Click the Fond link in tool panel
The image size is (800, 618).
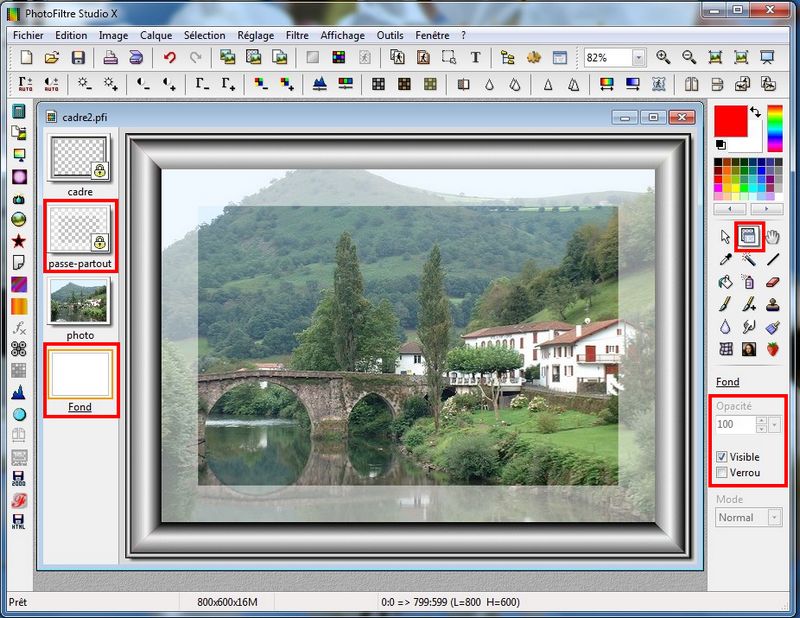click(727, 382)
